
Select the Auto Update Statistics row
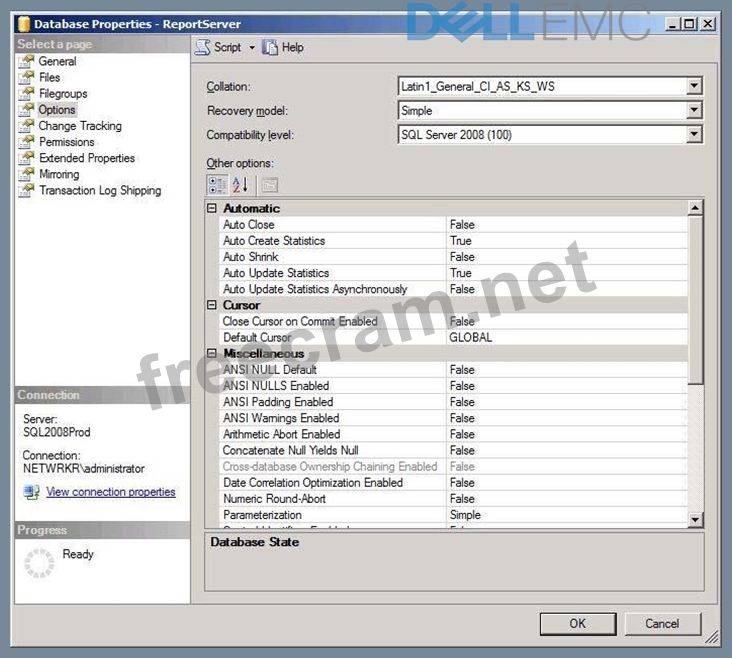pos(453,273)
